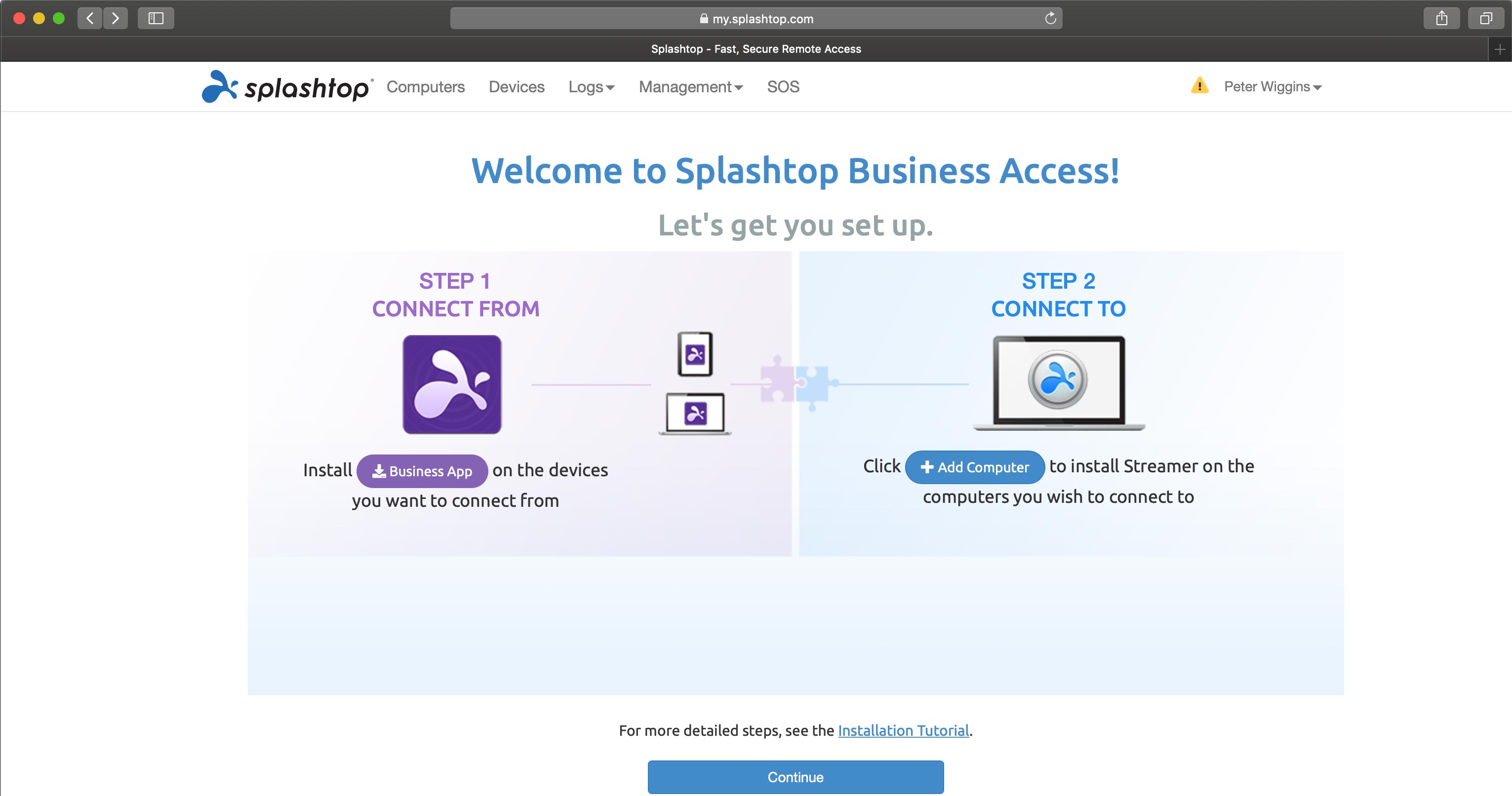Open the SOS page

tap(783, 87)
